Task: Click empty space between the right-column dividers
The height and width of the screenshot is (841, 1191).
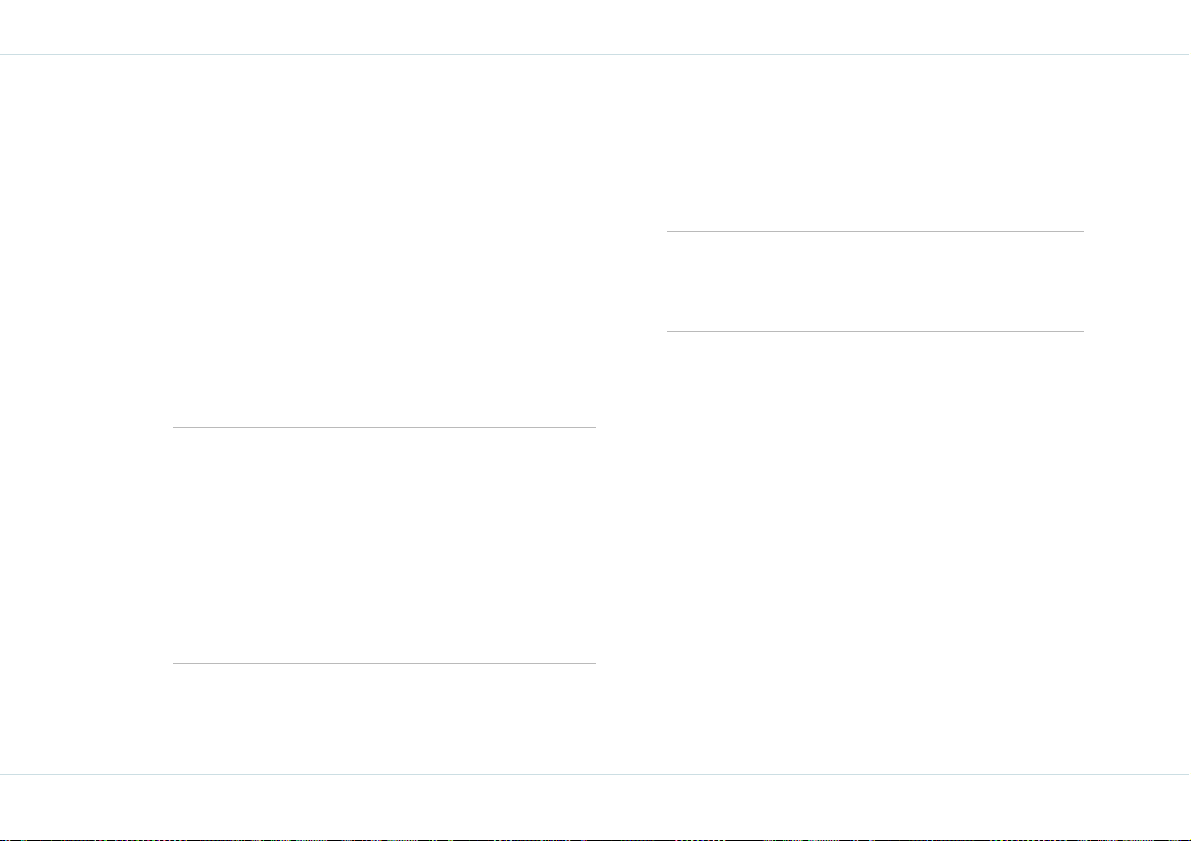Action: coord(875,281)
